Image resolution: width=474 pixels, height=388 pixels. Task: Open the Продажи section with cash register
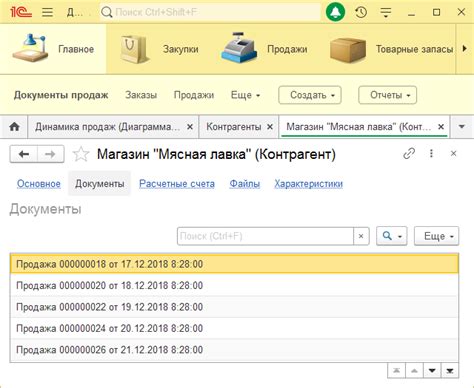[x=264, y=49]
